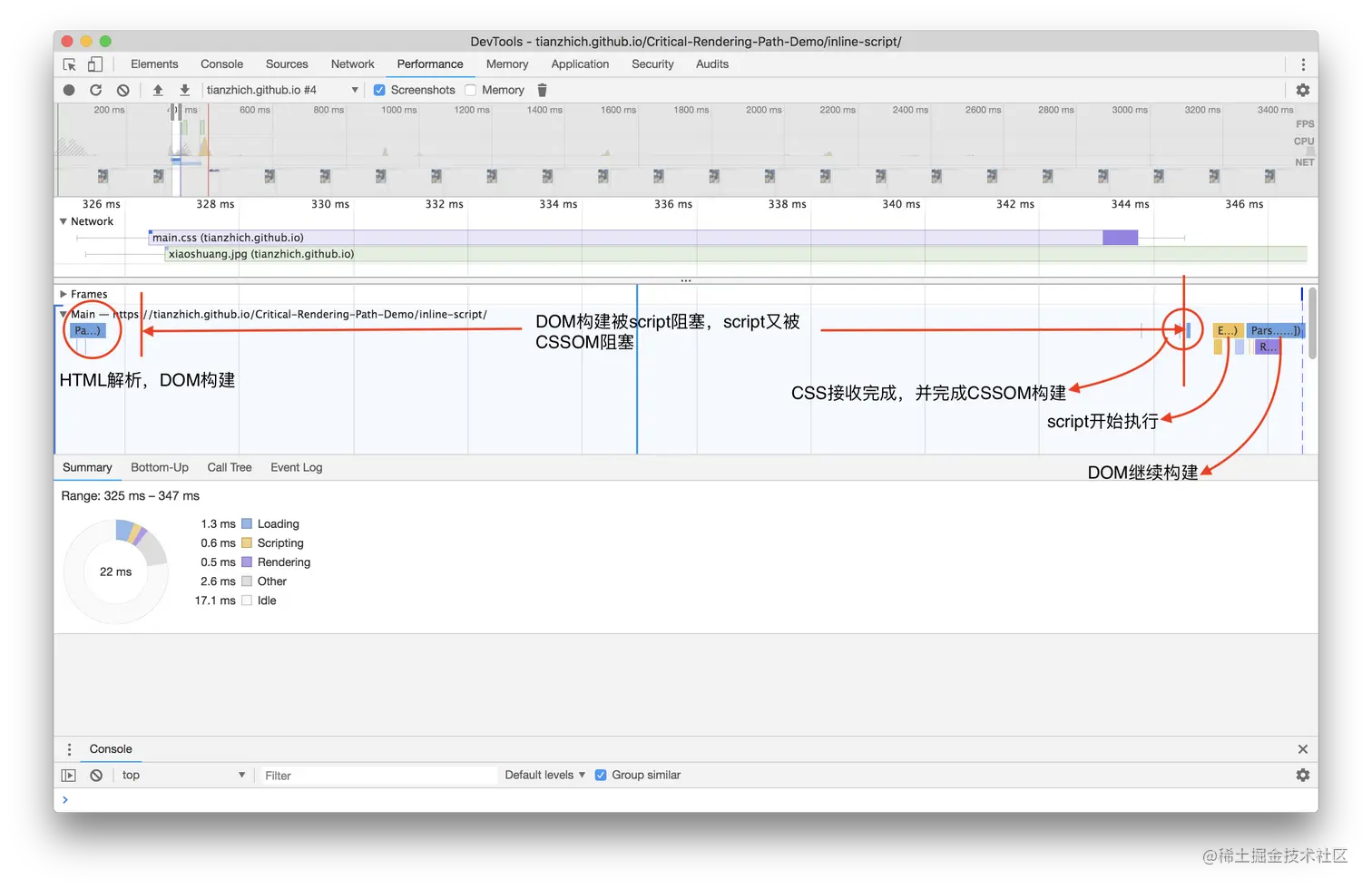
Task: Click the 1000 ms mark in the overview timeline
Action: 399,110
